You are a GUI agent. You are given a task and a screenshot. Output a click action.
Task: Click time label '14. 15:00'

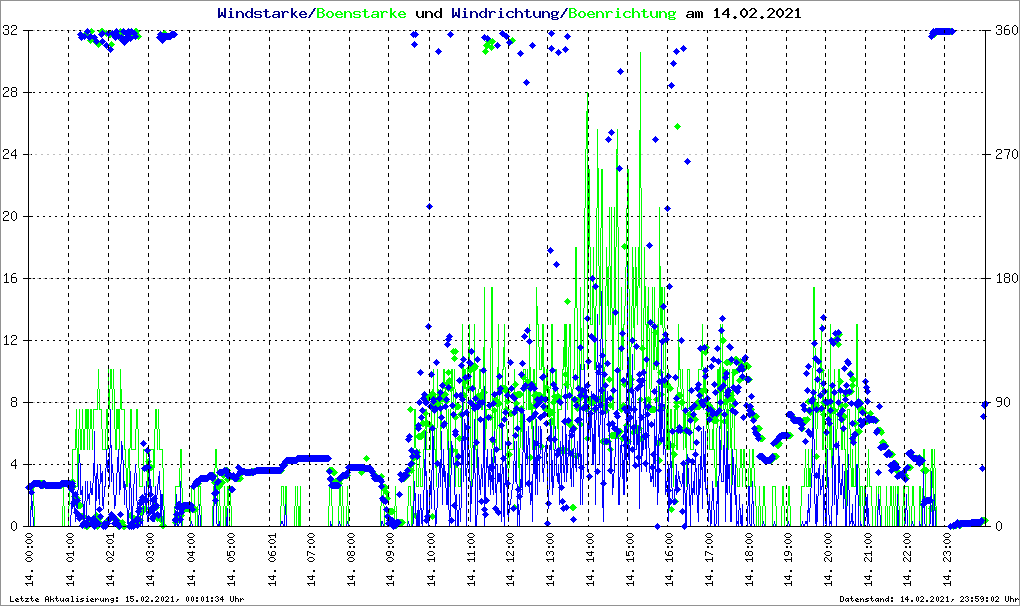[x=629, y=559]
